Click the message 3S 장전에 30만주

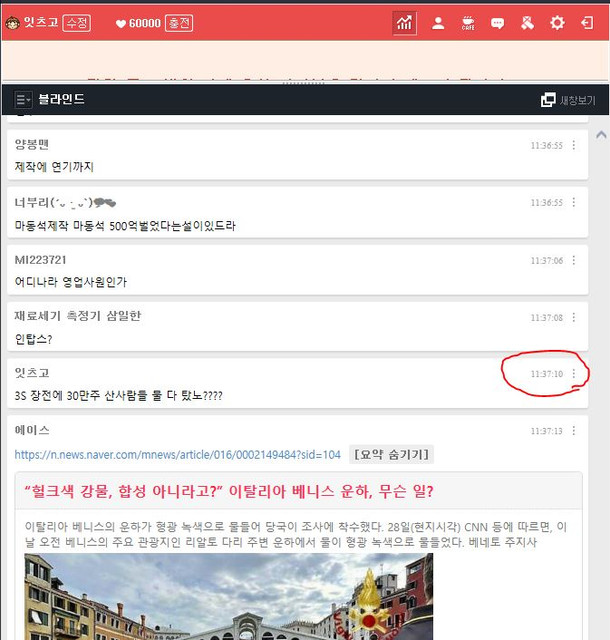tap(118, 395)
